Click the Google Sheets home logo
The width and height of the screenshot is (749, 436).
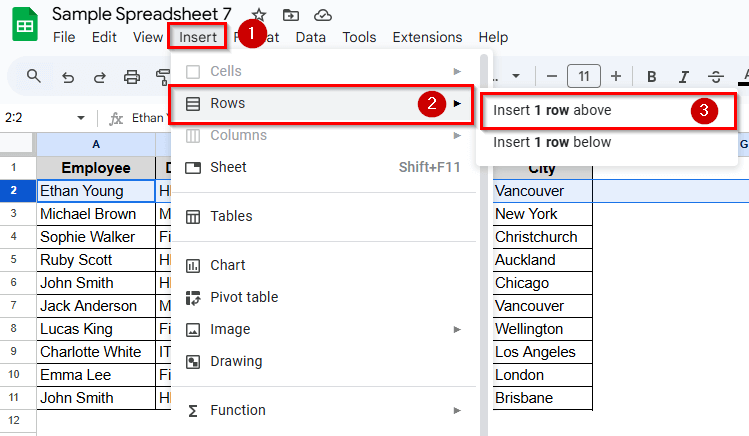pyautogui.click(x=25, y=25)
